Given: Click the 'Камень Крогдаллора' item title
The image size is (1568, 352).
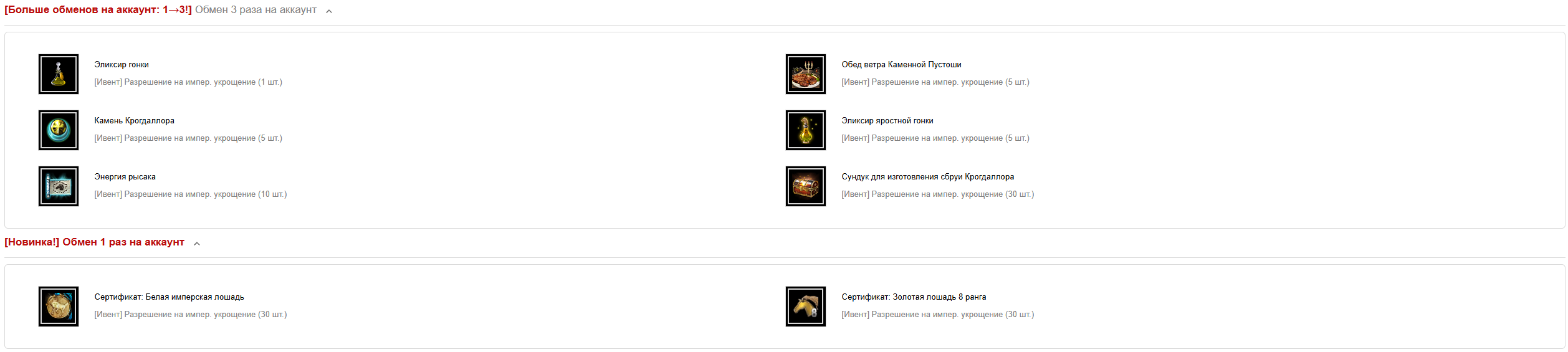Looking at the screenshot, I should click(135, 121).
